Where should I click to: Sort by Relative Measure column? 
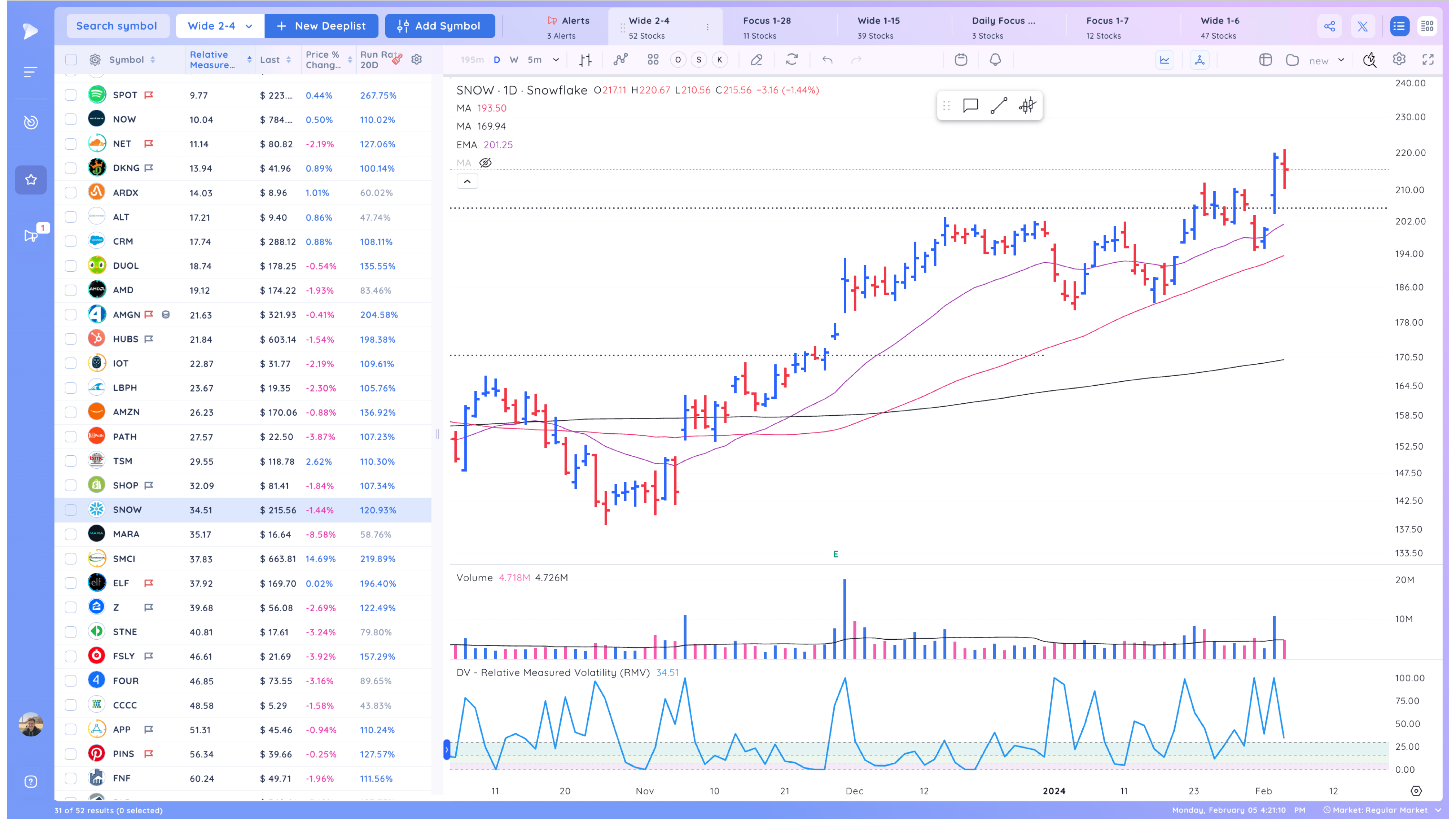(x=220, y=59)
